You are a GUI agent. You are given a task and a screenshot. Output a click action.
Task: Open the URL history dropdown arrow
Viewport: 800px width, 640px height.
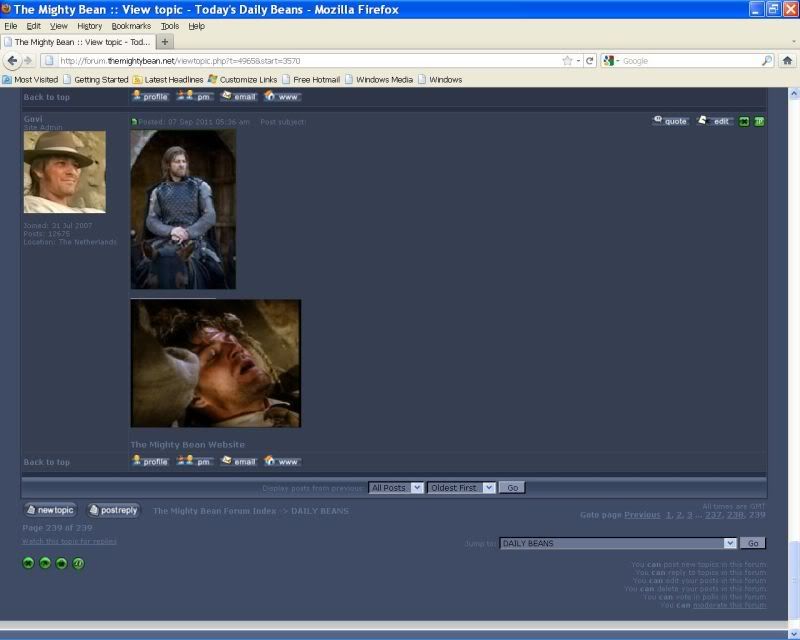point(579,61)
